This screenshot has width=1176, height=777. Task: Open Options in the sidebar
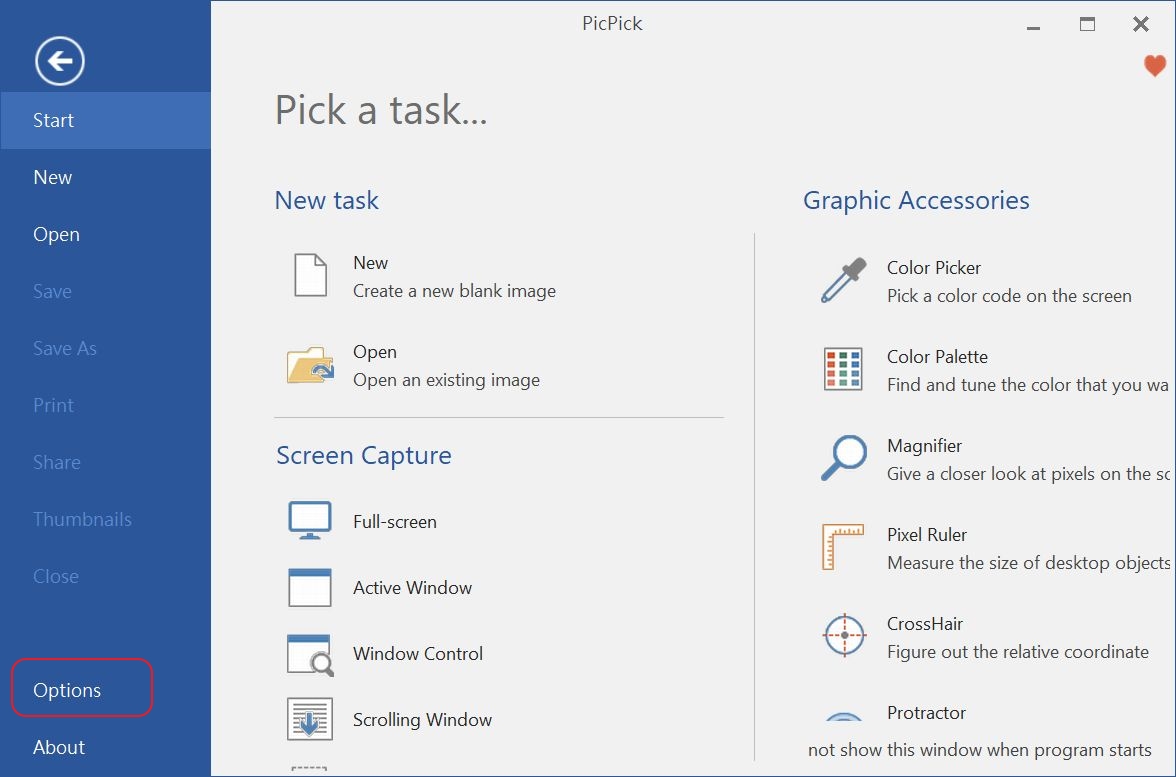click(x=106, y=690)
